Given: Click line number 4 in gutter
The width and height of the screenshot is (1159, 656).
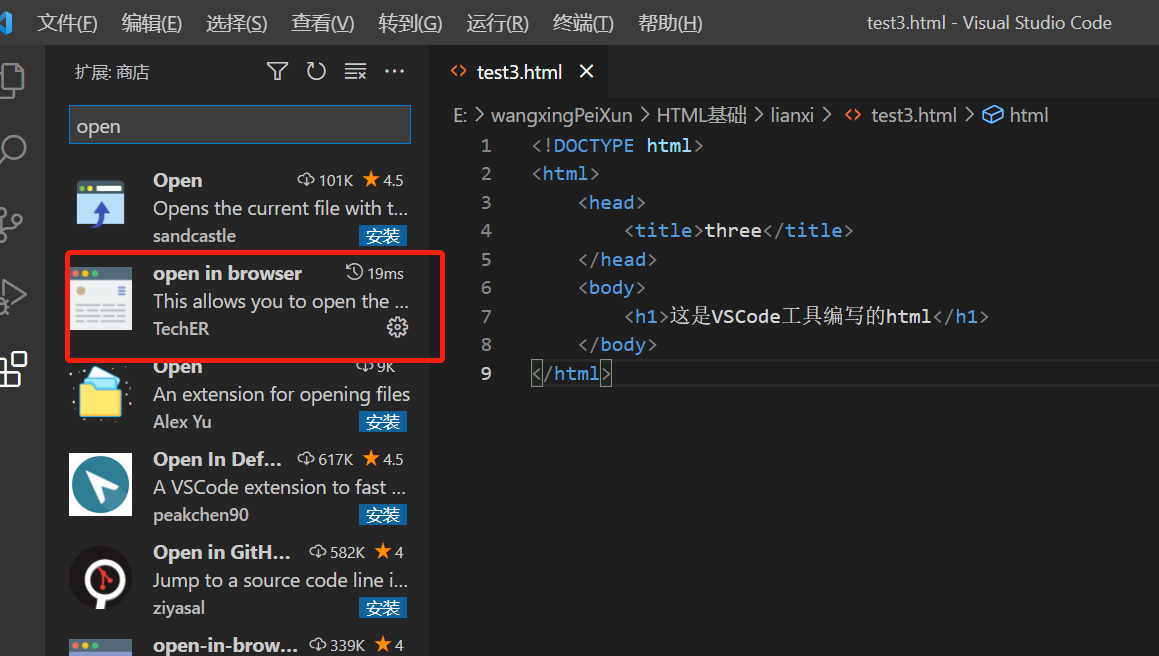Looking at the screenshot, I should [x=486, y=231].
